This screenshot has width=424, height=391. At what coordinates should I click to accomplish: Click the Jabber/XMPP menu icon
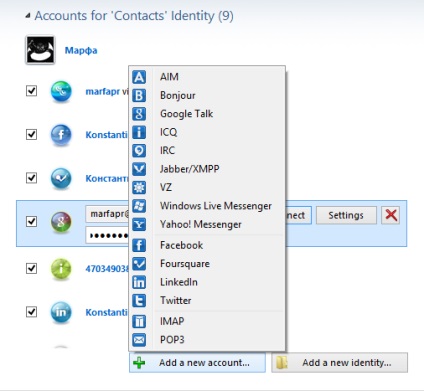tap(139, 169)
